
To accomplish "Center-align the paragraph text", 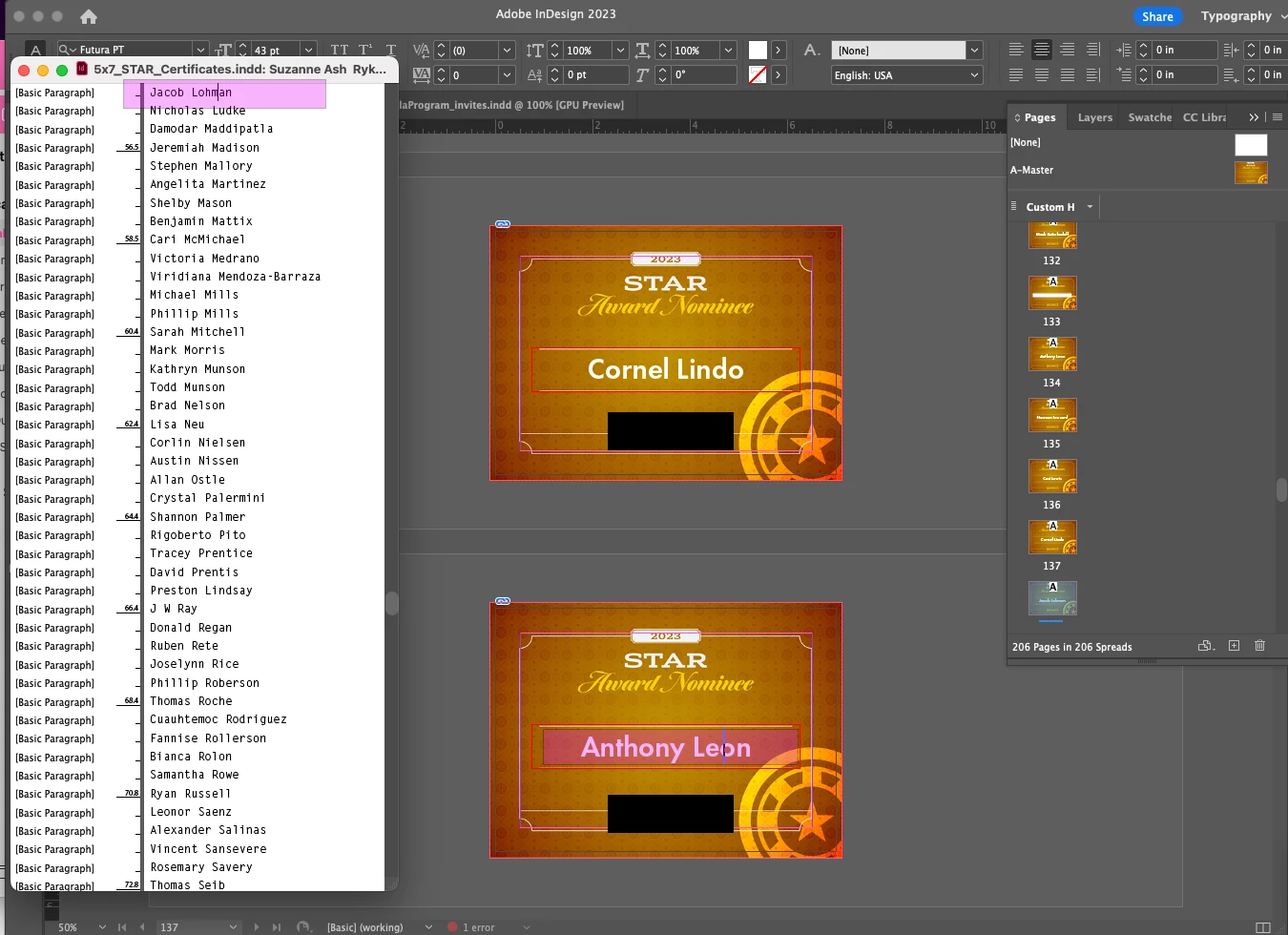I will (1042, 50).
